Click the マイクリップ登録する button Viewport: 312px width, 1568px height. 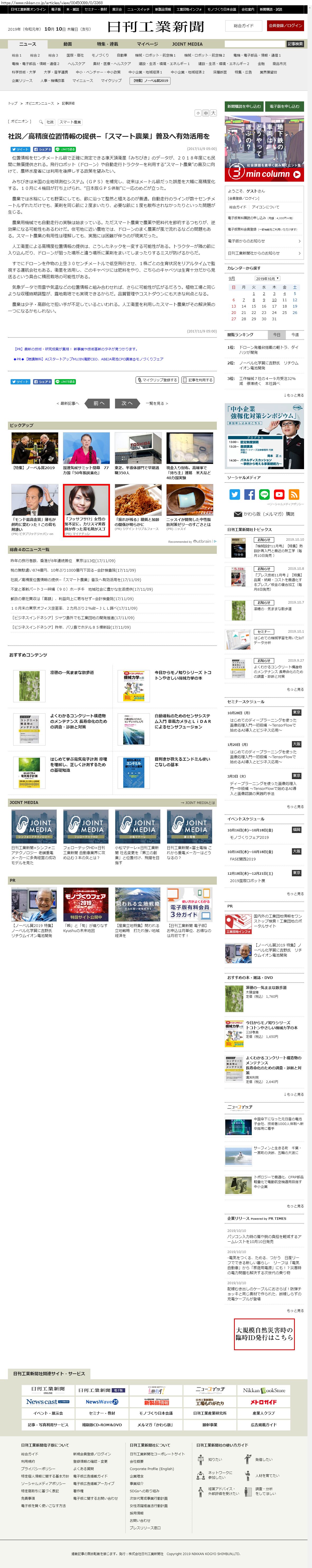coord(157,380)
